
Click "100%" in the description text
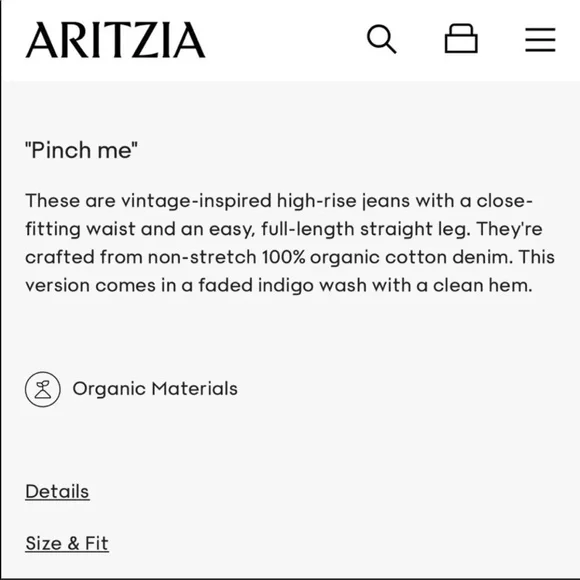pyautogui.click(x=284, y=257)
